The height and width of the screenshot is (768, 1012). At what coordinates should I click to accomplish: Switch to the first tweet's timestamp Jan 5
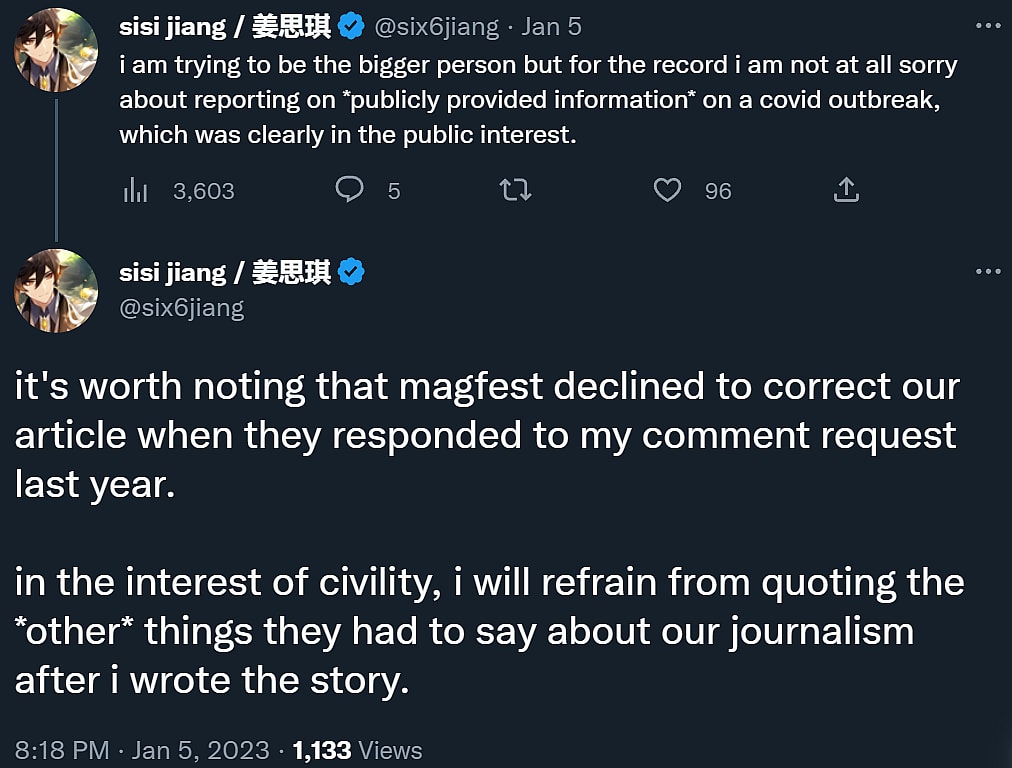[x=551, y=26]
